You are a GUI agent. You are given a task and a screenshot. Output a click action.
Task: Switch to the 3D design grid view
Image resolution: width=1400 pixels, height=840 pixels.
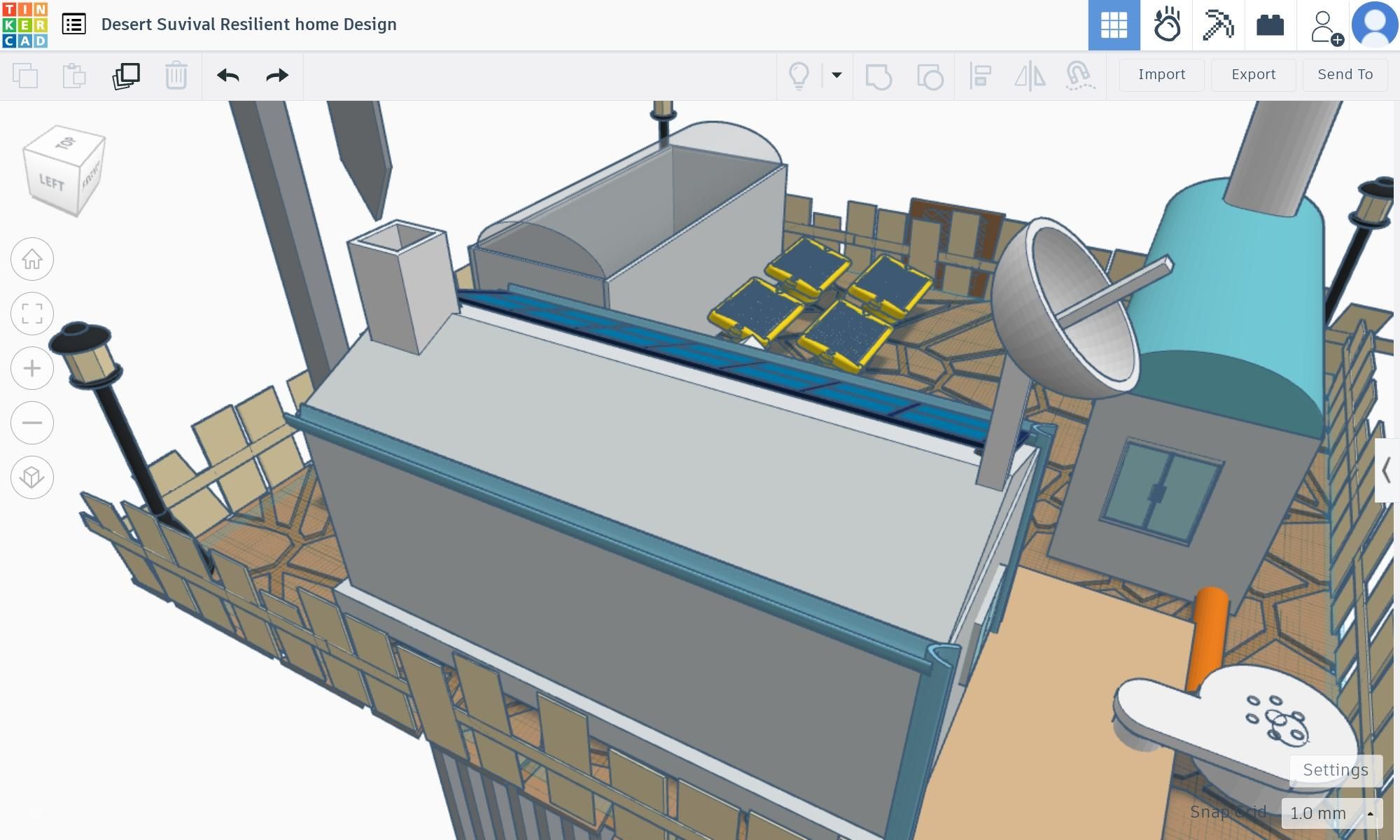tap(1114, 25)
